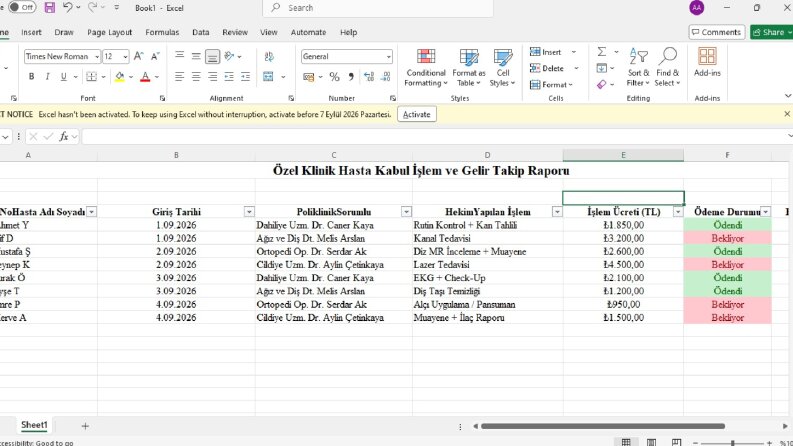Apply the red Font Color
This screenshot has height=446, width=793.
coord(145,76)
